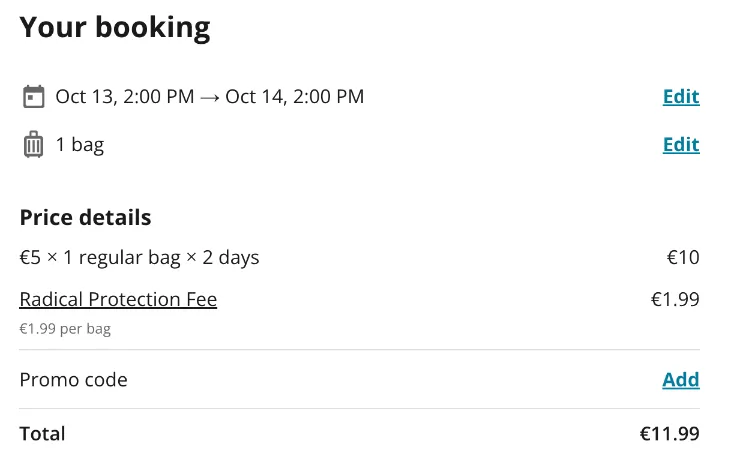Click the '2 days' duration text
Viewport: 737px width, 456px height.
point(231,258)
